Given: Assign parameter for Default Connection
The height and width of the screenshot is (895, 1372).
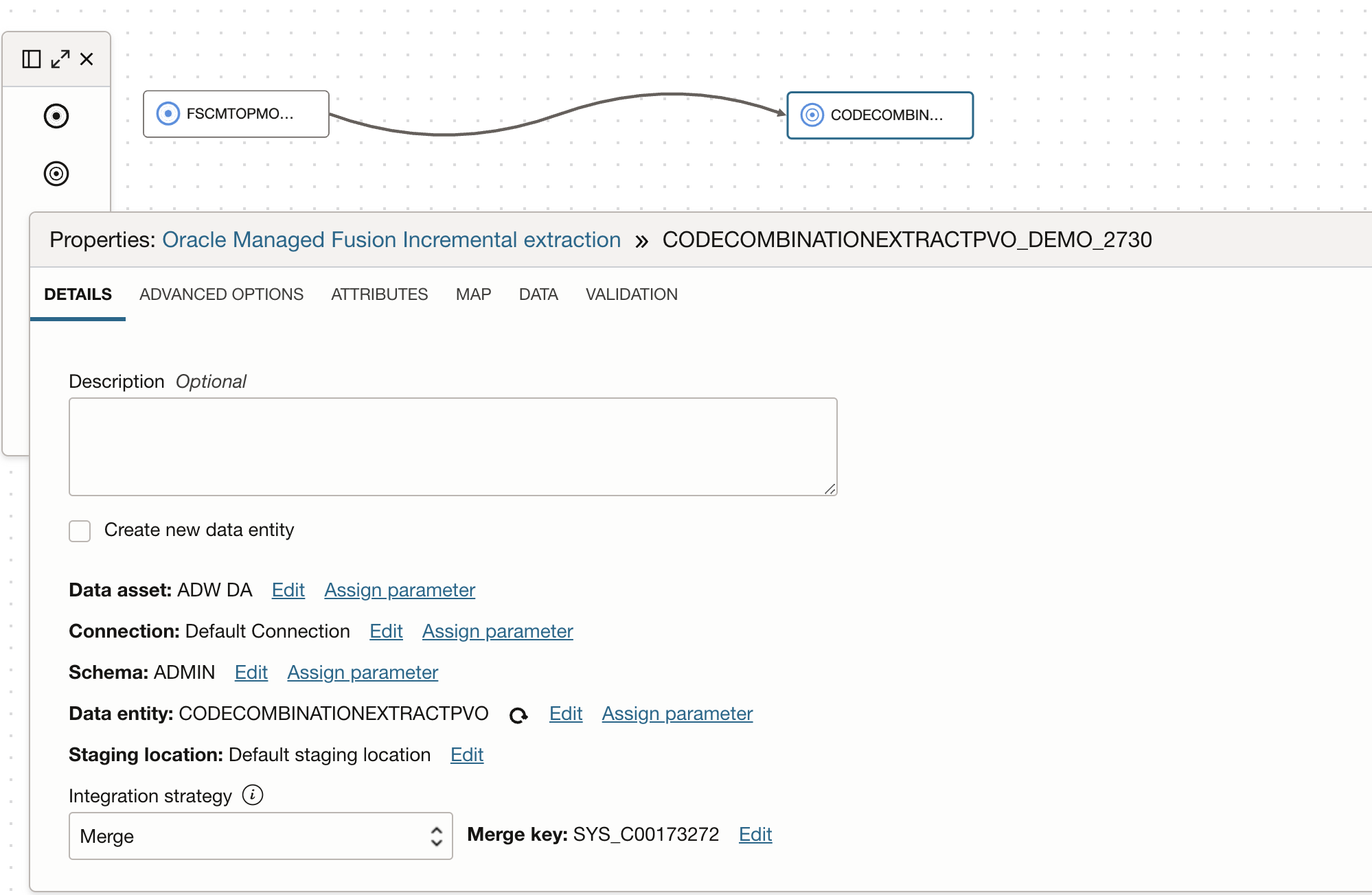Looking at the screenshot, I should pos(497,631).
